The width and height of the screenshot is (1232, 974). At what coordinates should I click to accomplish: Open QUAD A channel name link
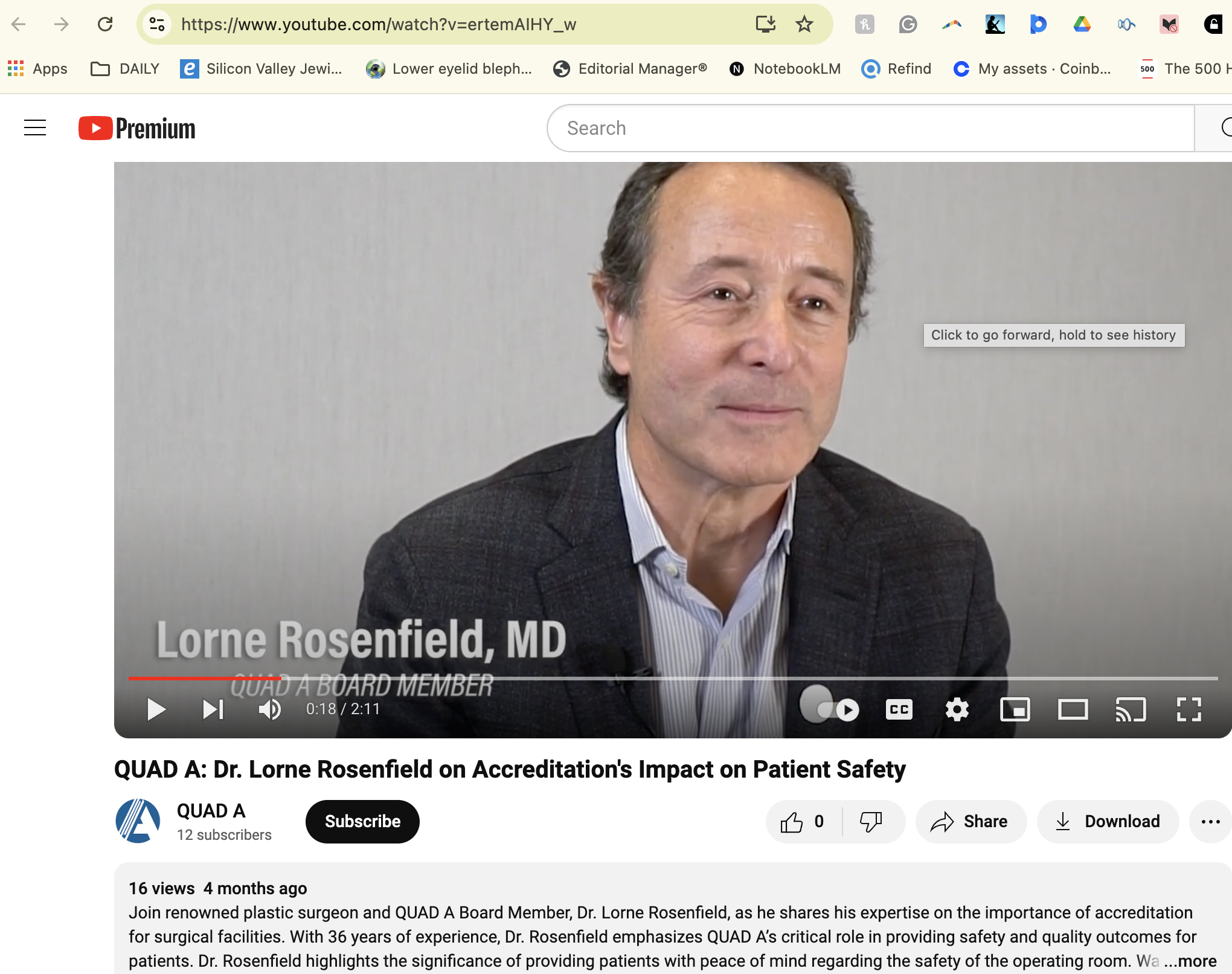tap(211, 811)
